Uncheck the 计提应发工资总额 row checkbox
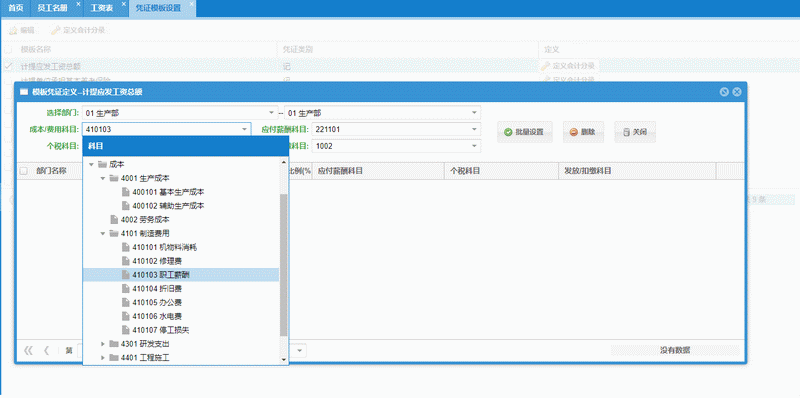Image resolution: width=800 pixels, height=398 pixels. [8, 66]
